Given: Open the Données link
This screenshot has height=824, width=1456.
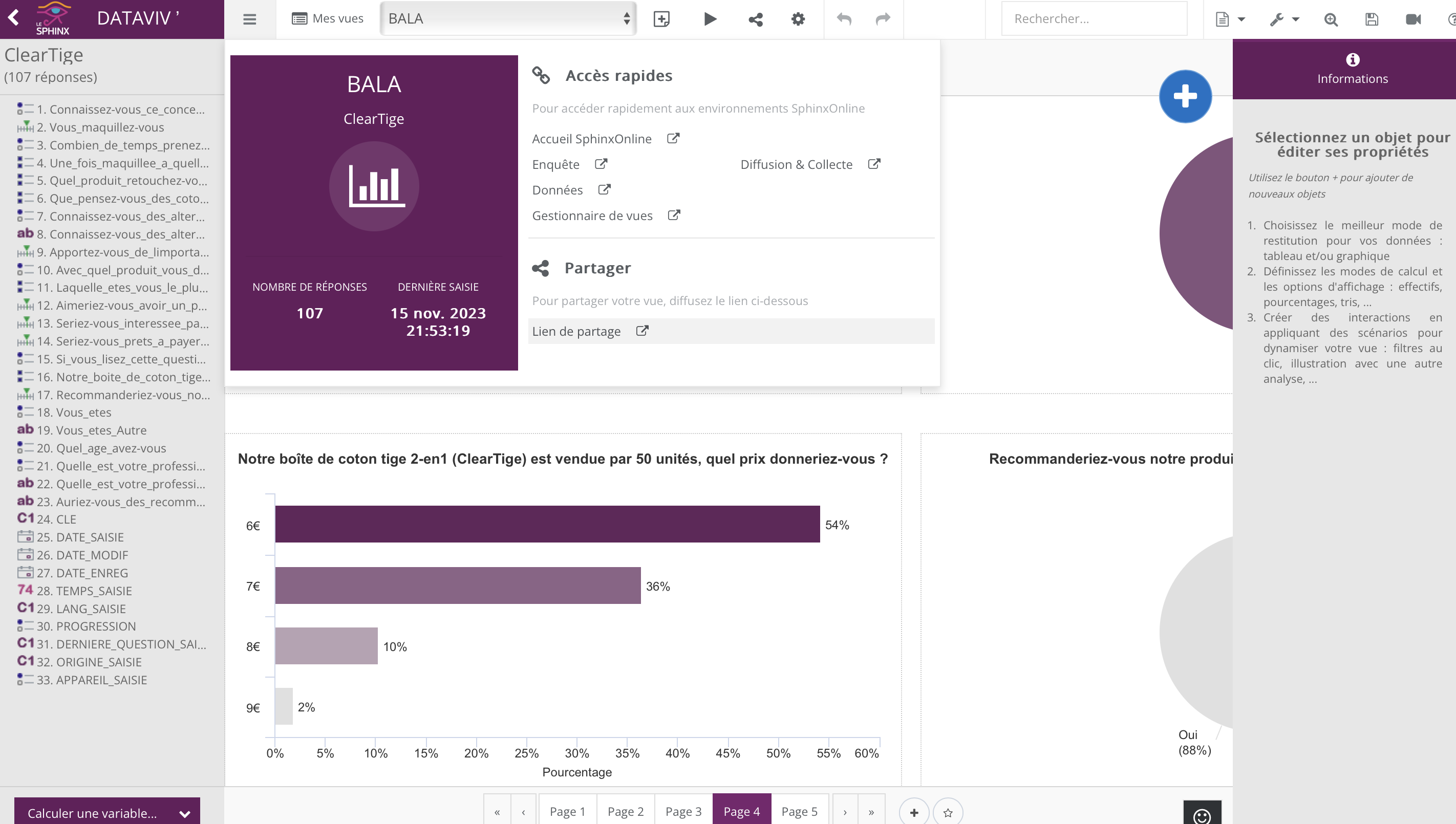Looking at the screenshot, I should click(571, 189).
